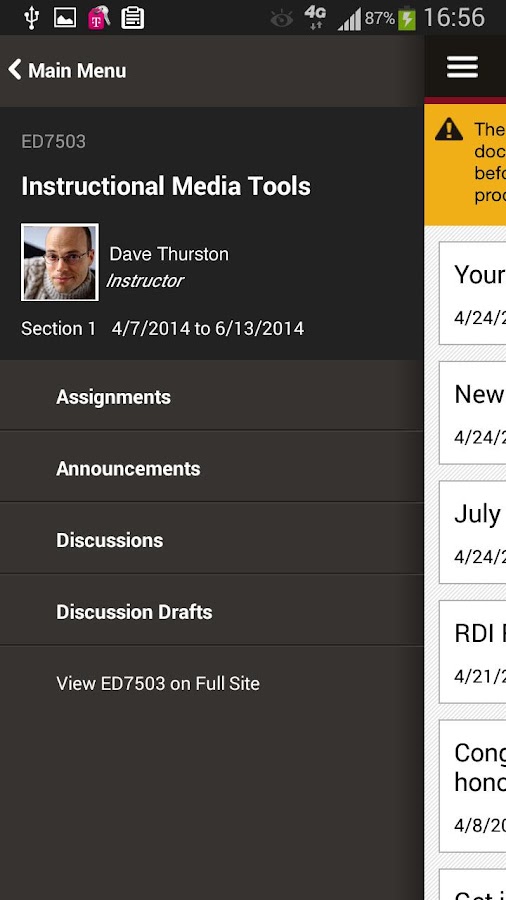506x900 pixels.
Task: Tap the hamburger menu icon
Action: coord(462,67)
